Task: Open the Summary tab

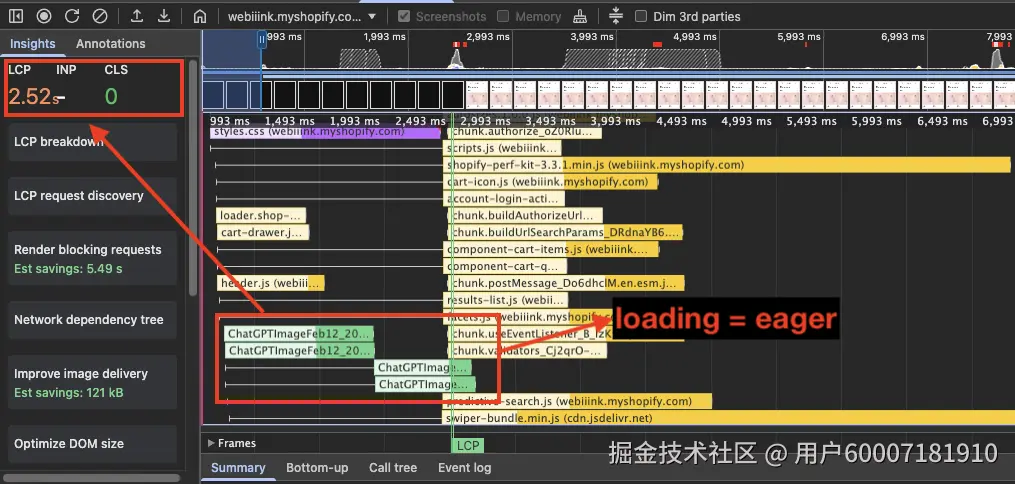Action: coord(238,468)
